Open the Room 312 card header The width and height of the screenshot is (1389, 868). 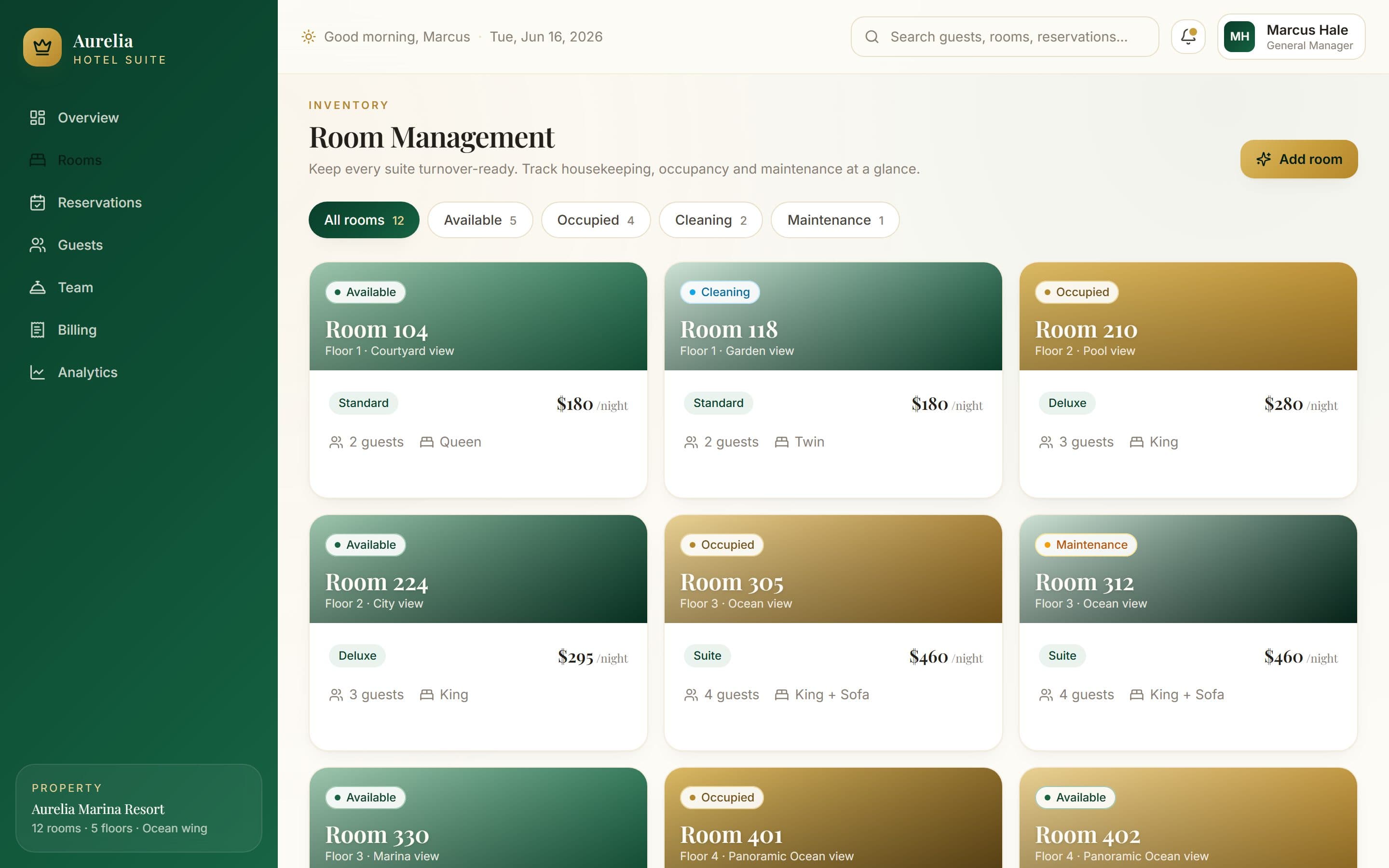coord(1188,569)
